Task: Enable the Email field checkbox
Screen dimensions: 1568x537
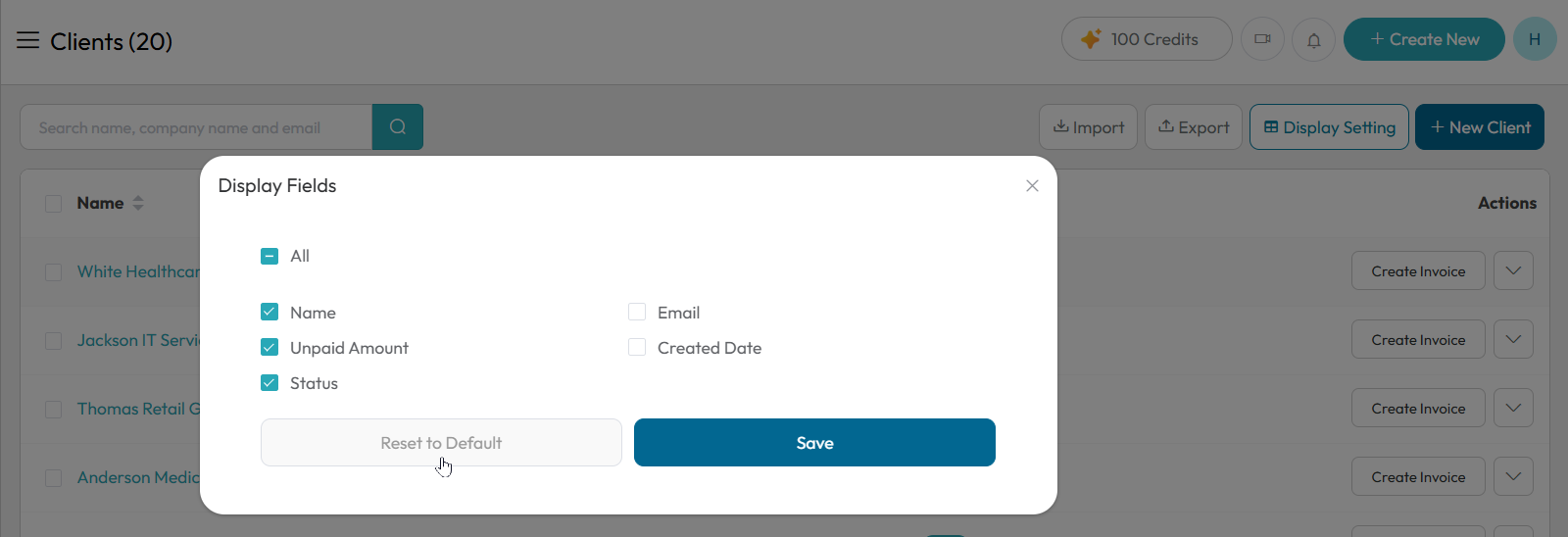Action: pos(637,312)
